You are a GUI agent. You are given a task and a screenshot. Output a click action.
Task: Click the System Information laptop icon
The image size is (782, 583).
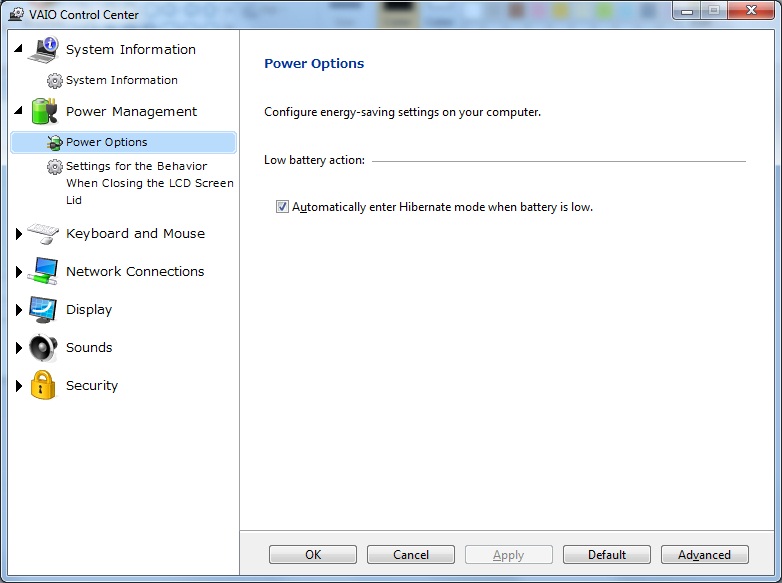point(44,49)
